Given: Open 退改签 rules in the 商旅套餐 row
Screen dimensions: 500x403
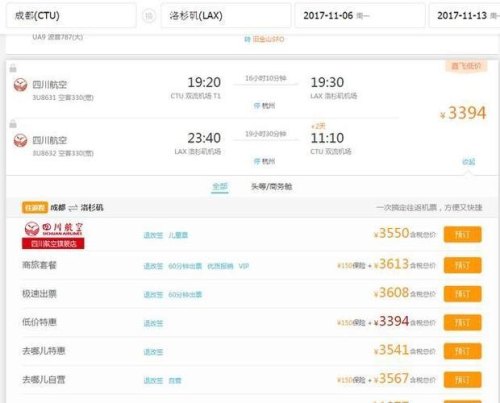Looking at the screenshot, I should pyautogui.click(x=153, y=266).
